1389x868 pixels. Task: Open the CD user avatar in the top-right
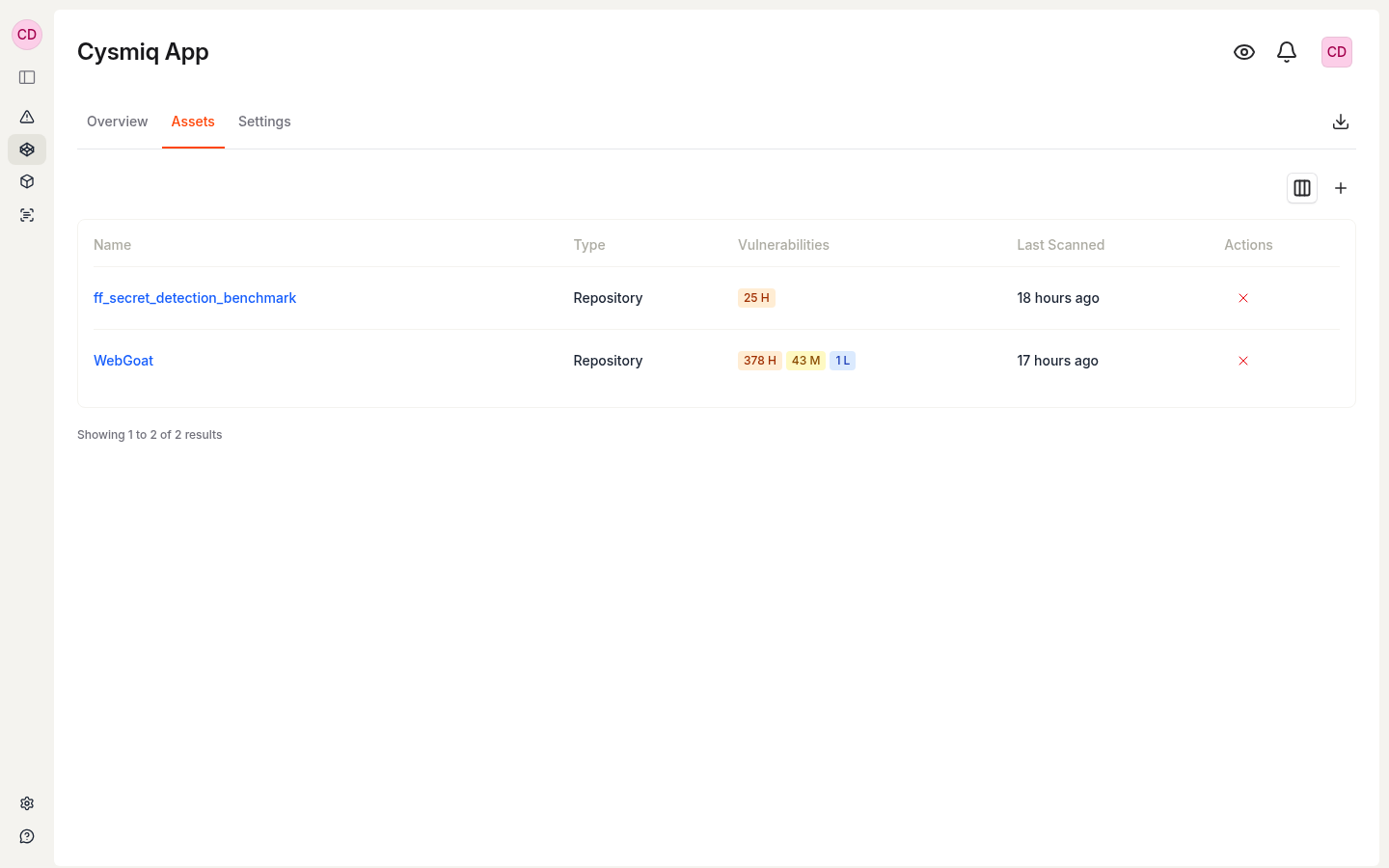[1336, 52]
